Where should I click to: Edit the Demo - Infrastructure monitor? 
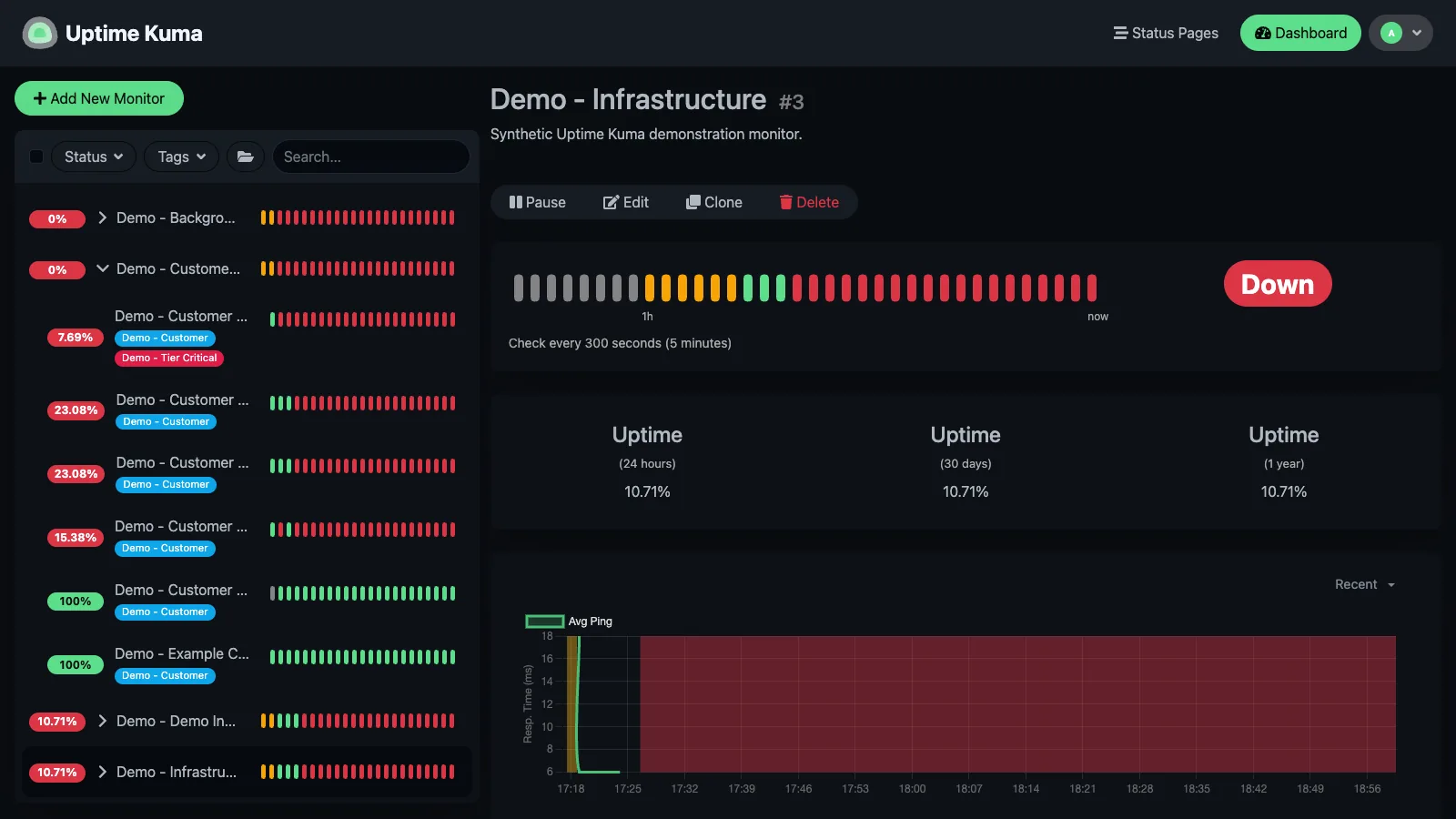626,202
